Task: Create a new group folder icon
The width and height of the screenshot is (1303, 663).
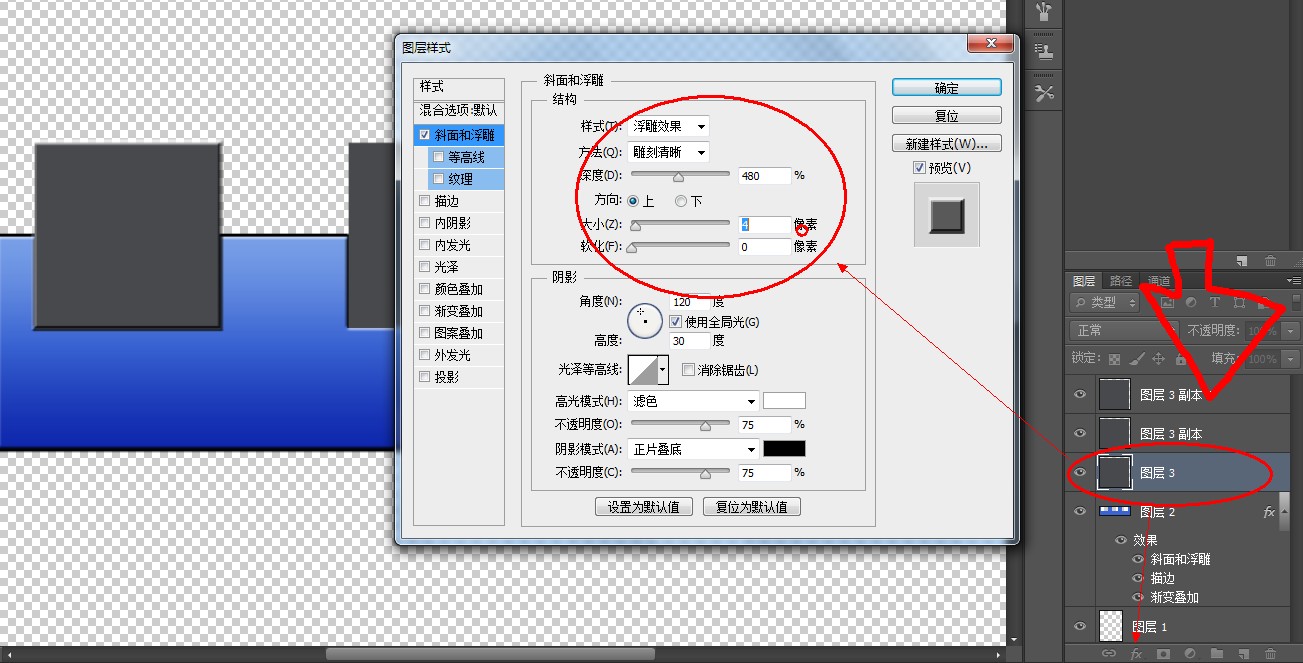Action: tap(1217, 653)
